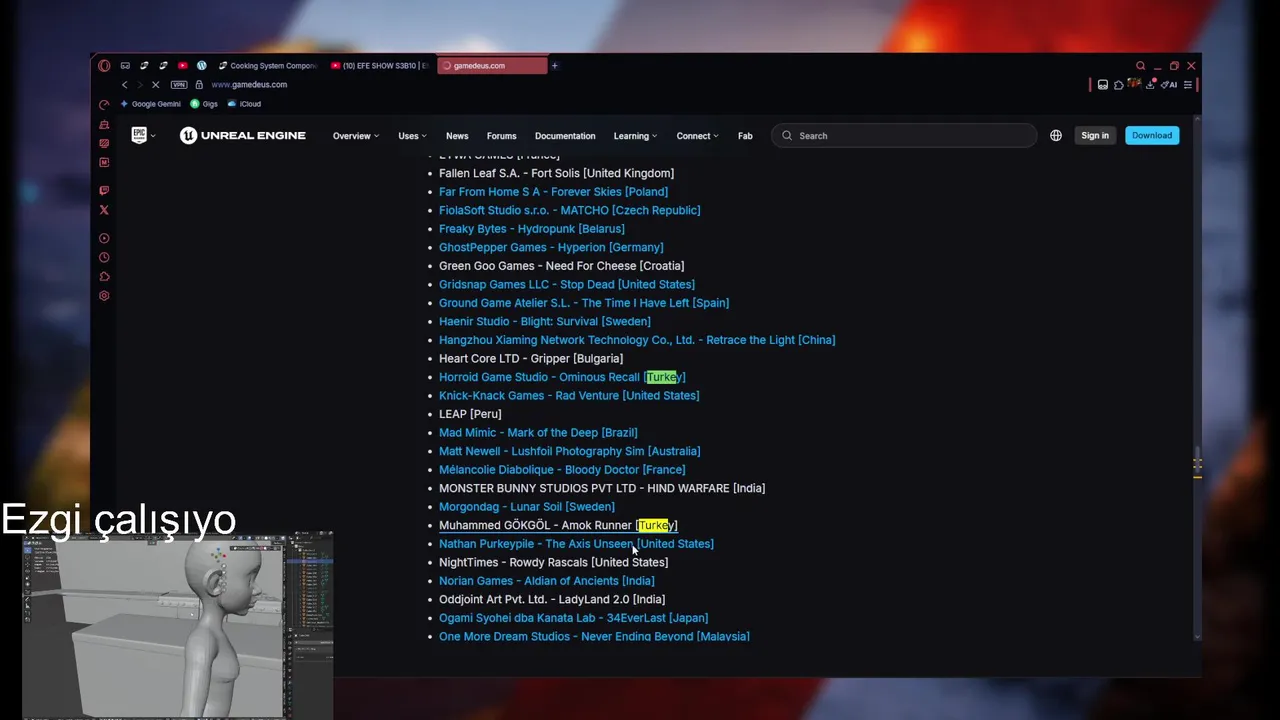Expand the Uses dropdown menu
1280x720 pixels.
(x=412, y=136)
